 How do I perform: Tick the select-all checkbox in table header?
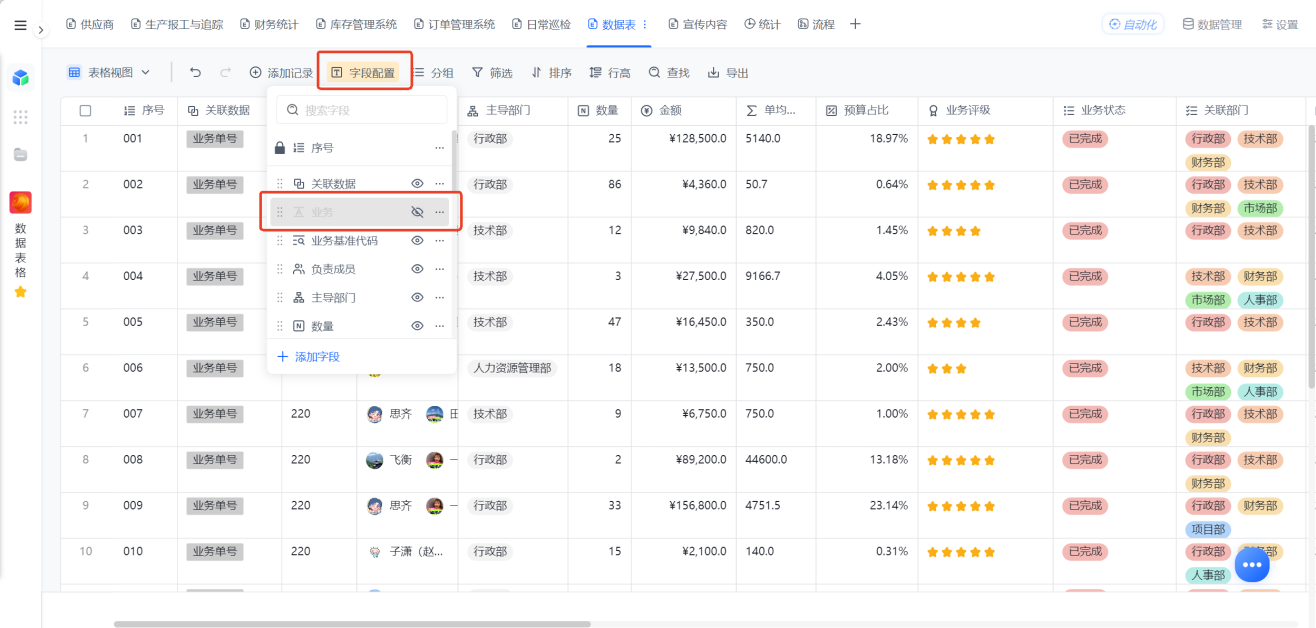(x=85, y=110)
